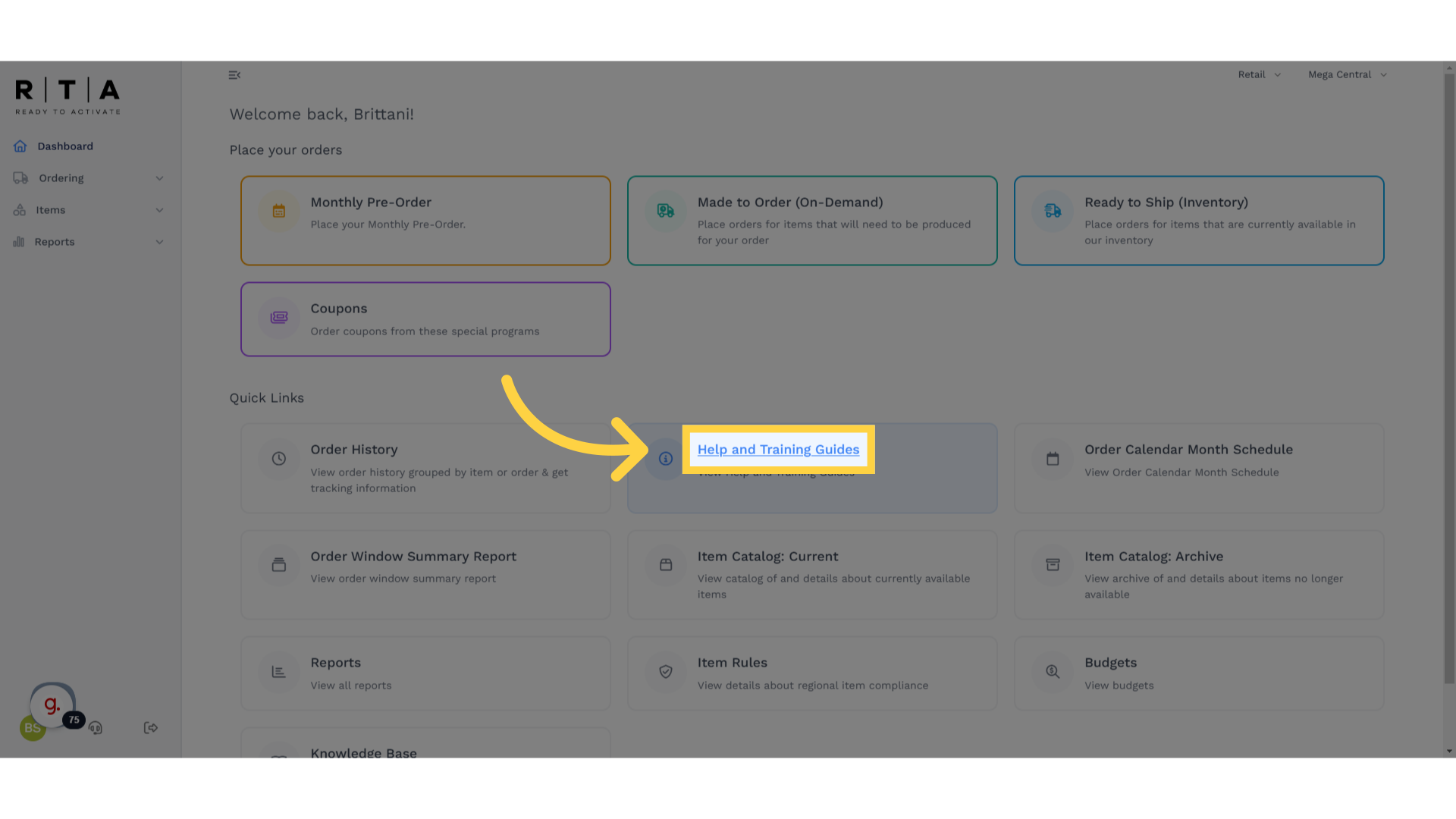This screenshot has height=819, width=1456.
Task: Click the Budgets magnifier icon
Action: point(1053,672)
